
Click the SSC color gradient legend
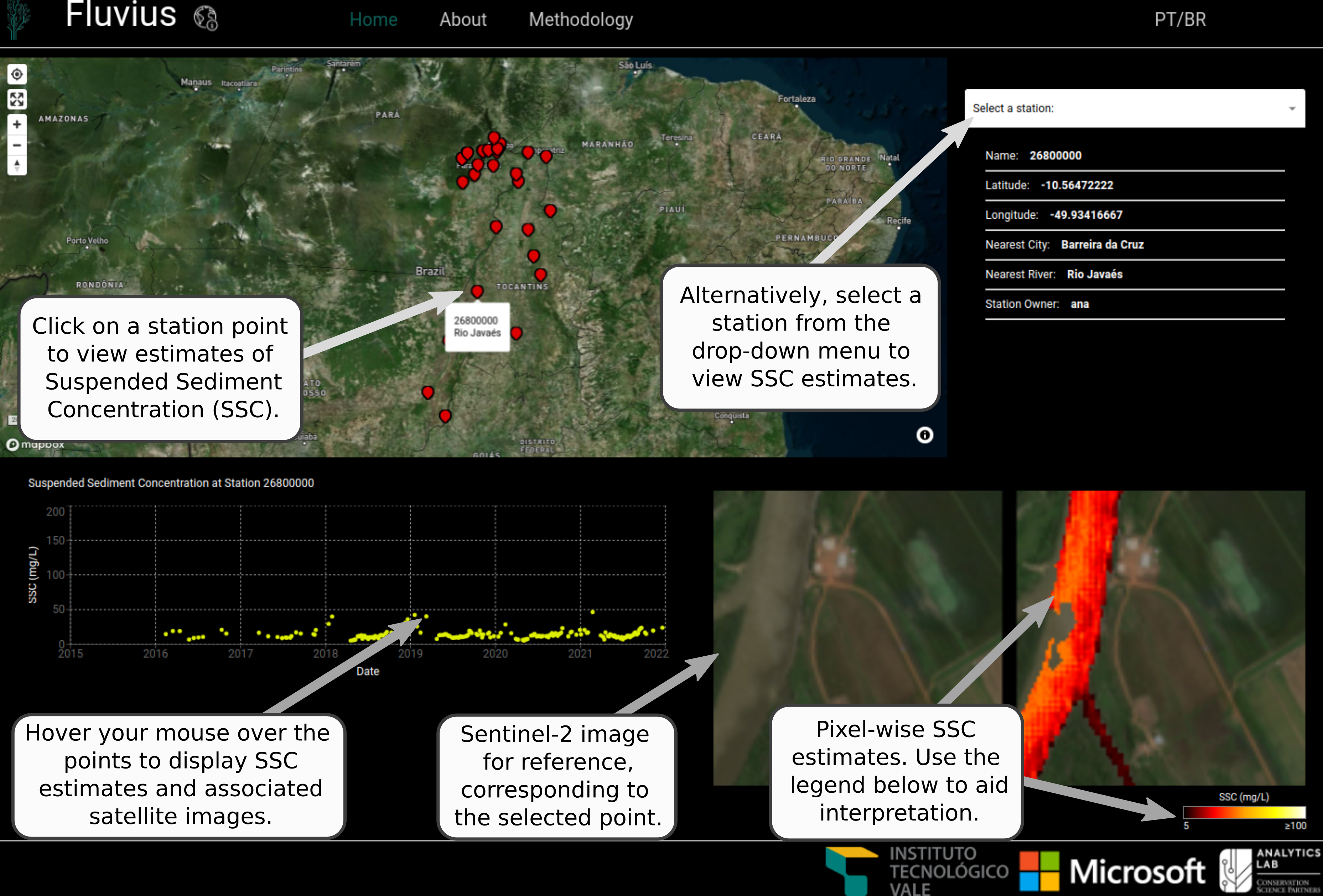[1244, 812]
